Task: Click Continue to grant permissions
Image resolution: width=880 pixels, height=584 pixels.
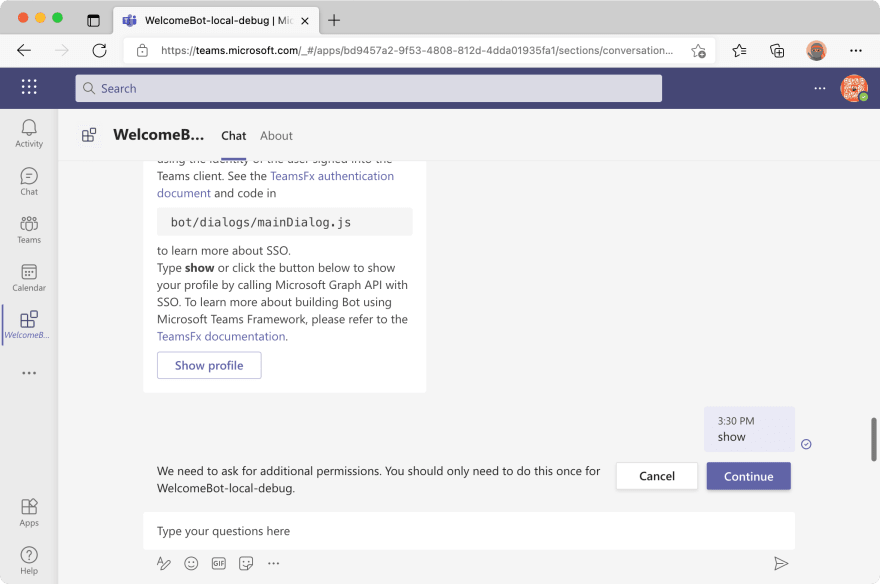Action: 748,476
